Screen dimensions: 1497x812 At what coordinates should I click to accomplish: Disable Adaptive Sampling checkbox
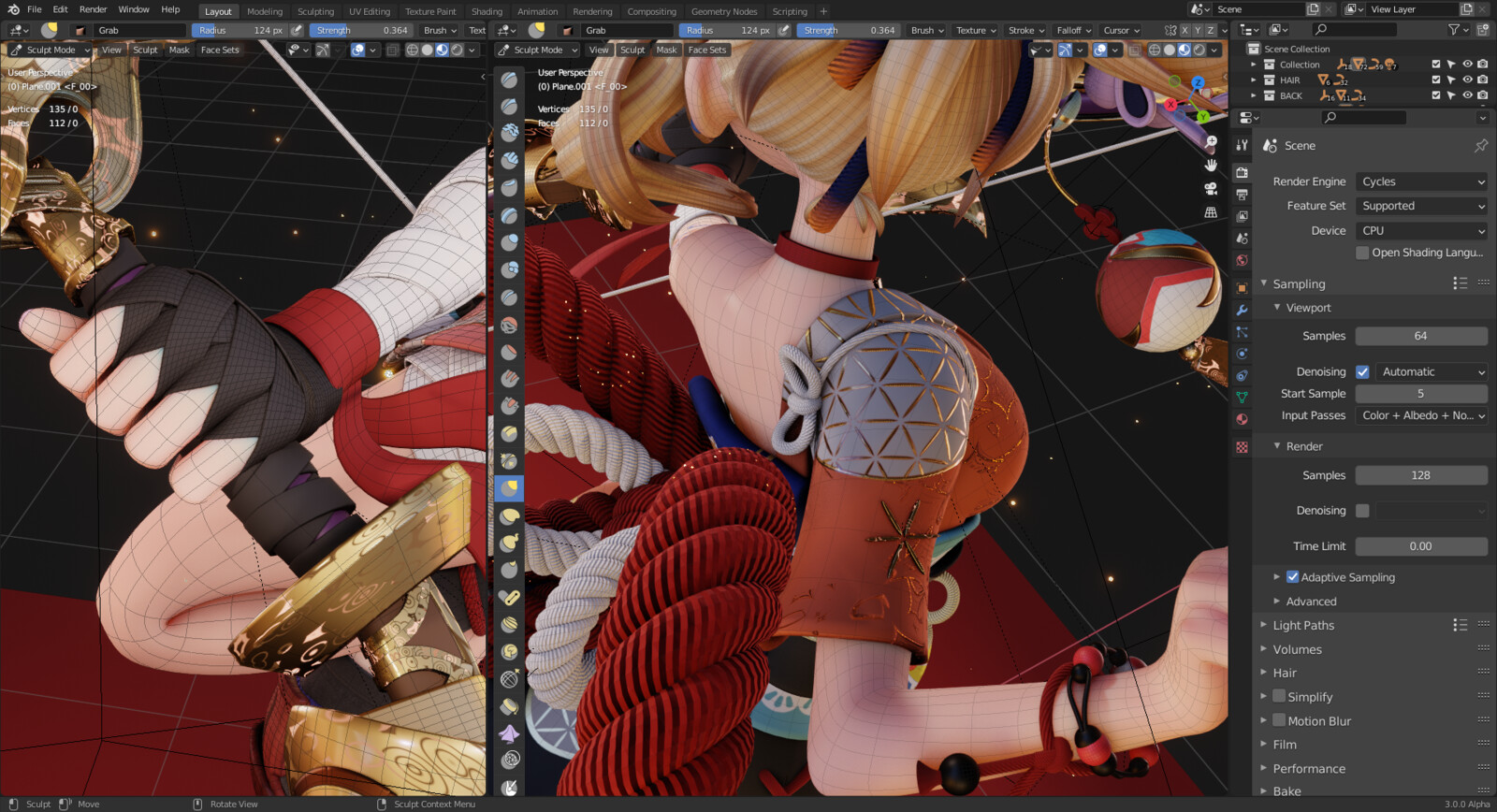[1292, 577]
